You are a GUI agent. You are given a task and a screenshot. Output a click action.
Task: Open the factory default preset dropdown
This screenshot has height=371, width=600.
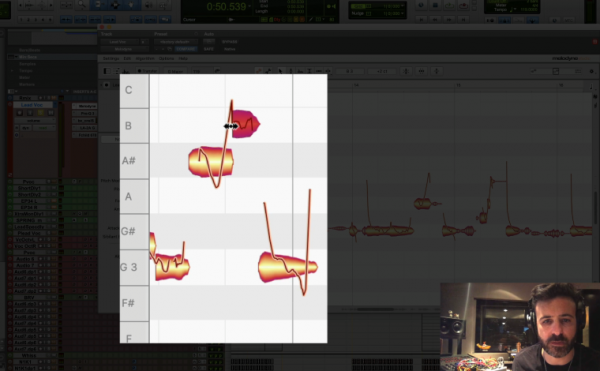click(176, 42)
